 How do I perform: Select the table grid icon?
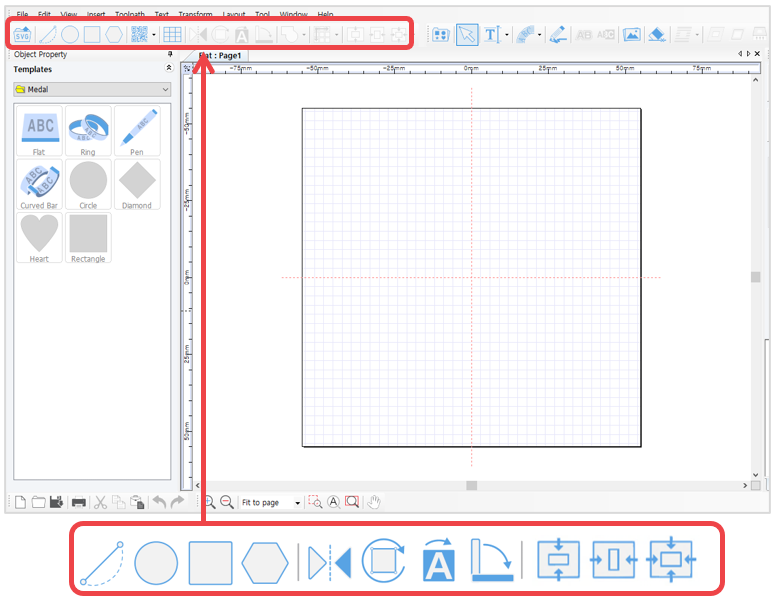172,34
